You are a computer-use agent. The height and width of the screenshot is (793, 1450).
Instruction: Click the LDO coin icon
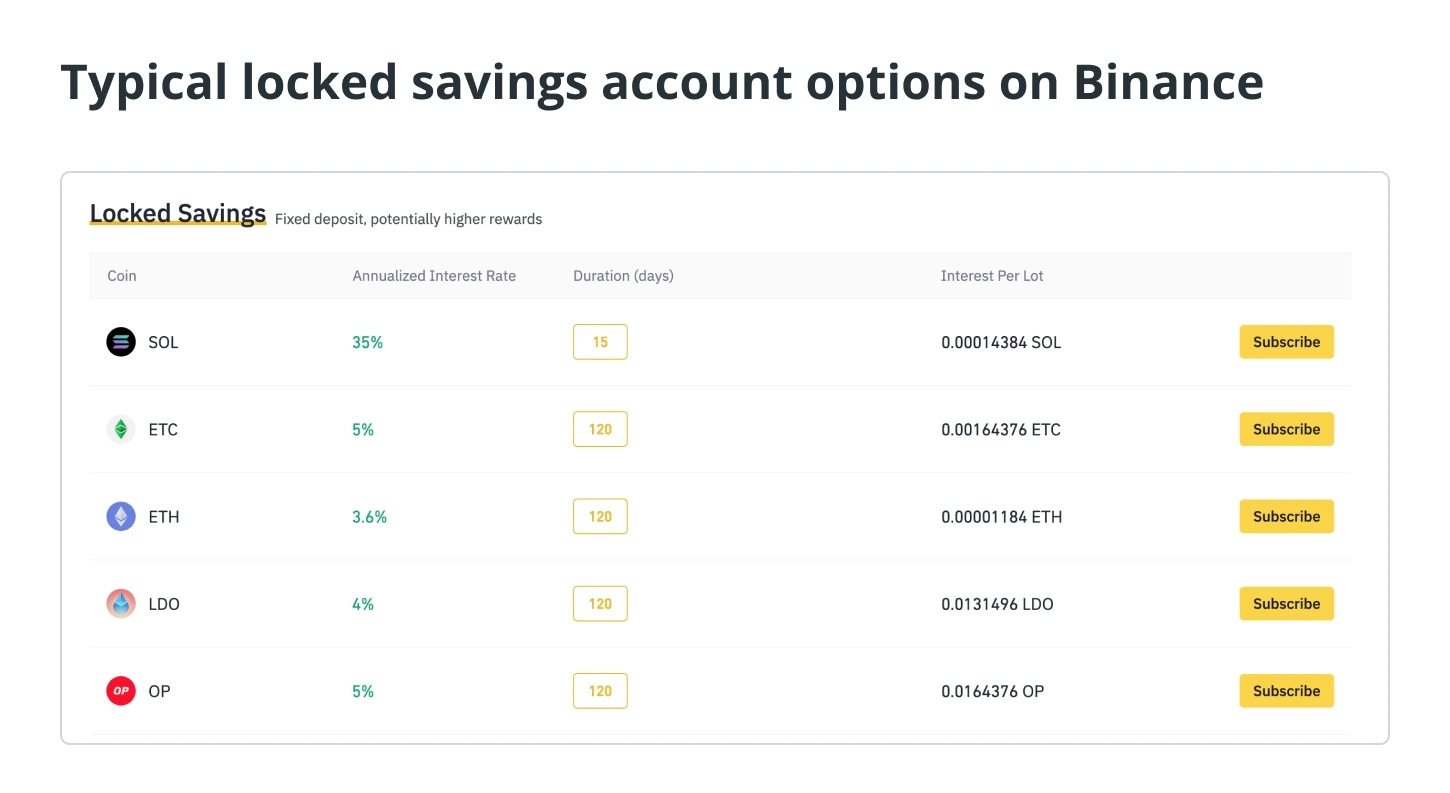[x=121, y=604]
